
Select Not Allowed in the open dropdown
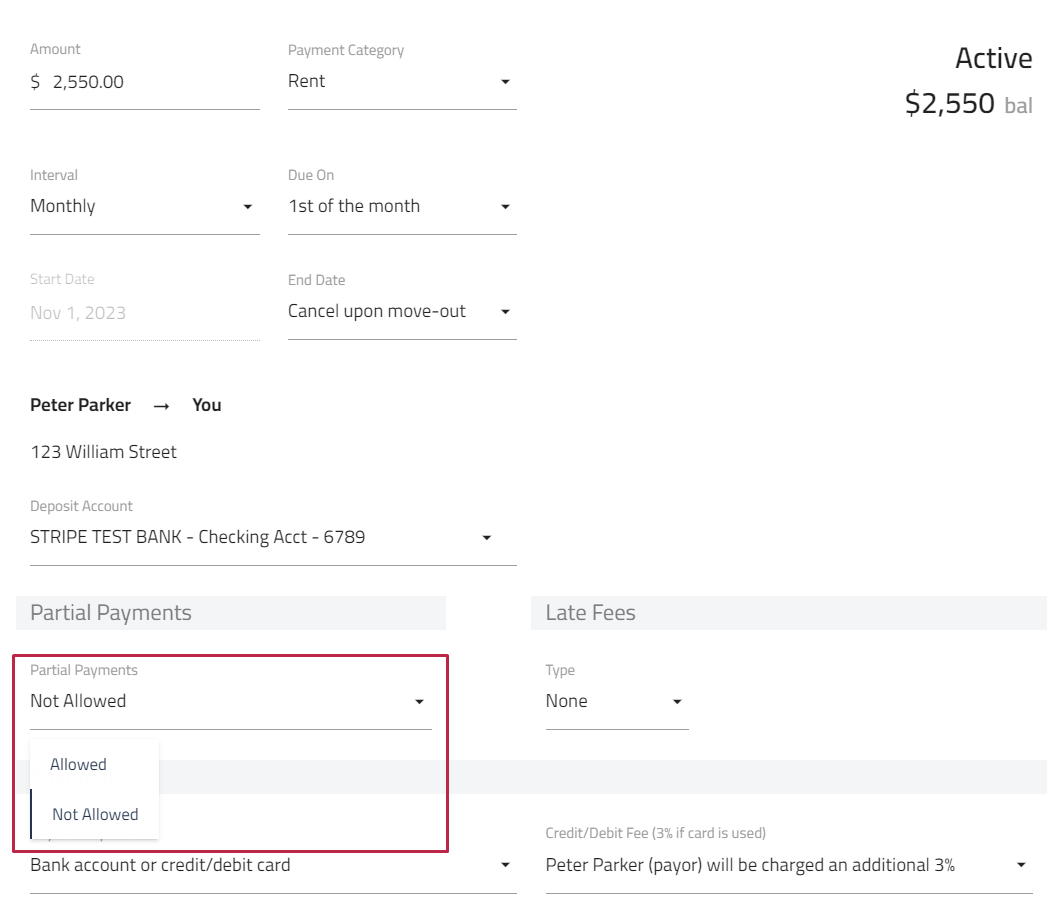(x=95, y=814)
